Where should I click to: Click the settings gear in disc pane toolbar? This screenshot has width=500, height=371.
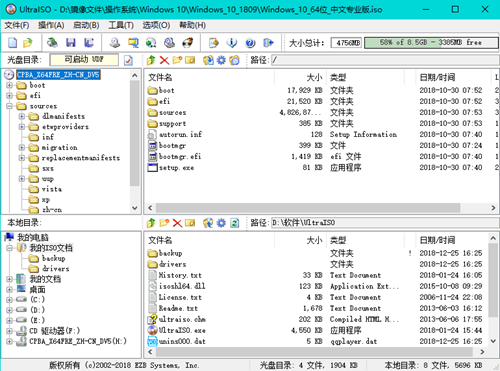tap(221, 60)
